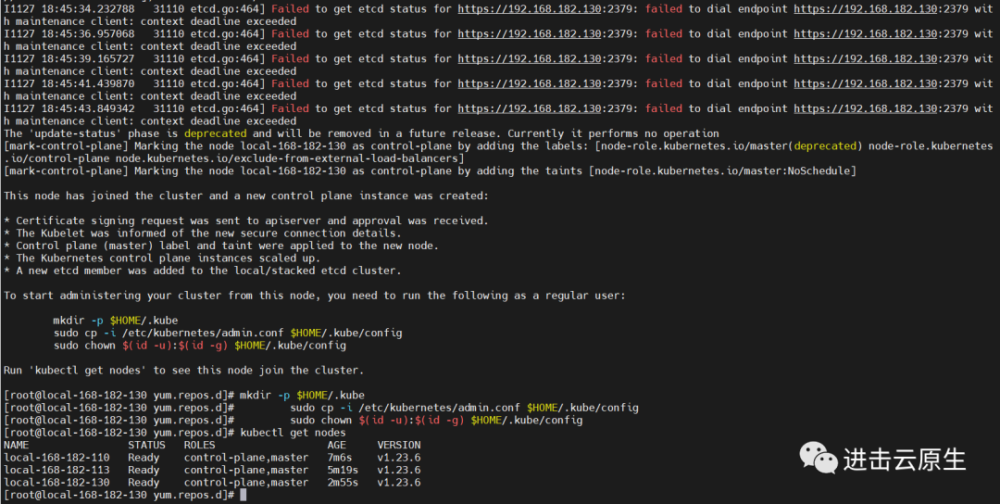
Task: Click the NAME column header
Action: pos(17,445)
